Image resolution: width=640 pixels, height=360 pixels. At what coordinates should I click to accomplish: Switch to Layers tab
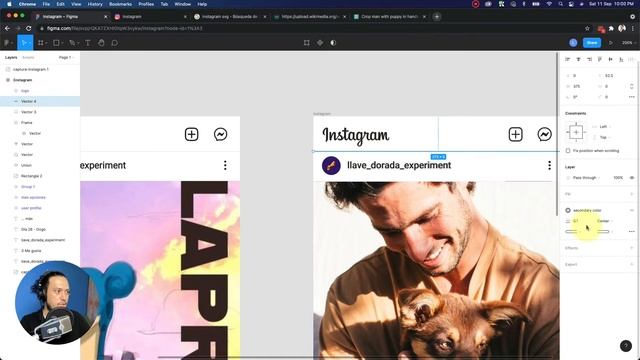coord(11,58)
